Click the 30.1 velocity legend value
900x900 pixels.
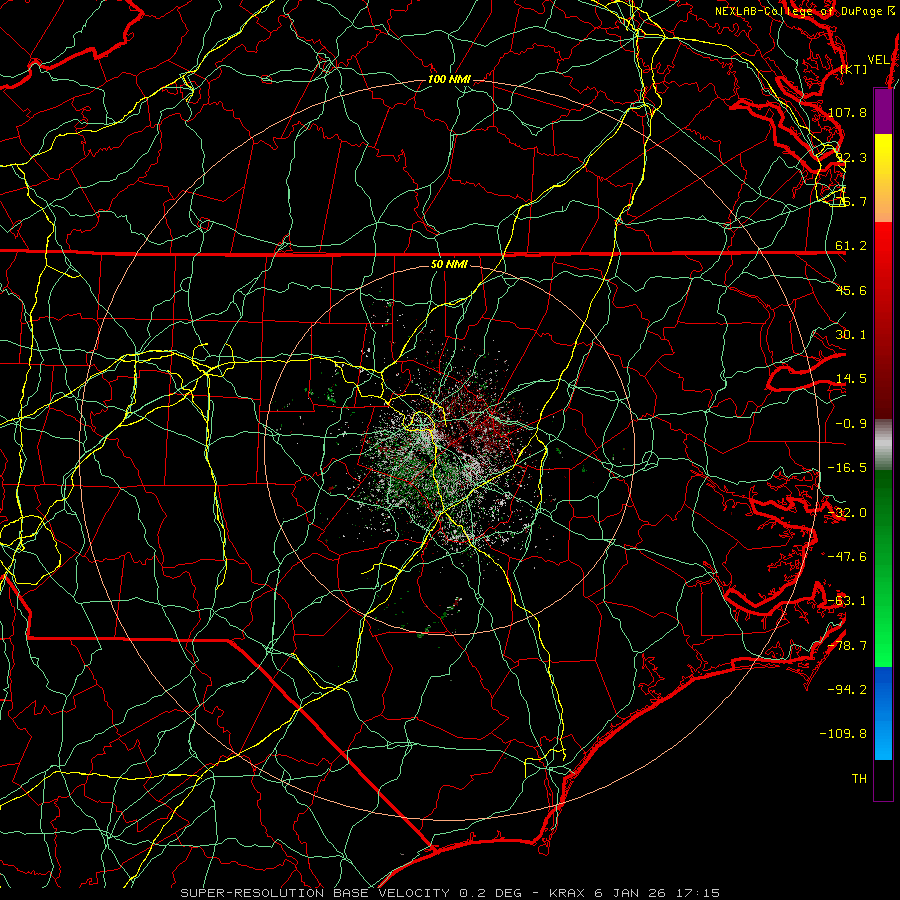(x=851, y=335)
